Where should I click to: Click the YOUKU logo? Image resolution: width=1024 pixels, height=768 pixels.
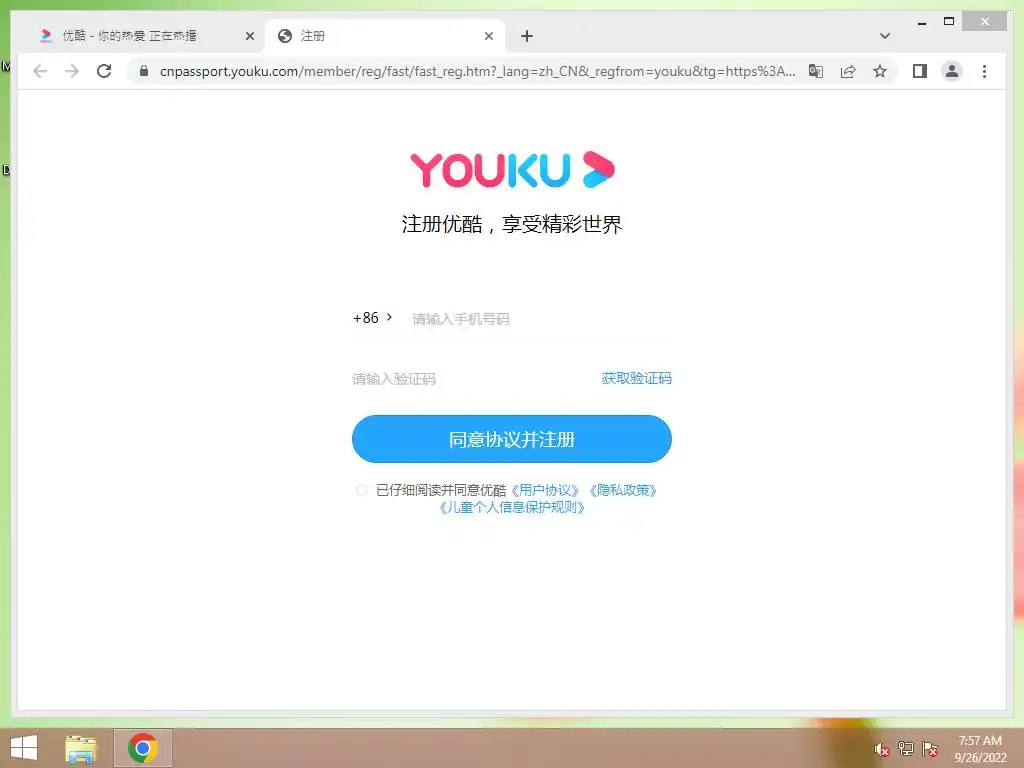tap(512, 170)
